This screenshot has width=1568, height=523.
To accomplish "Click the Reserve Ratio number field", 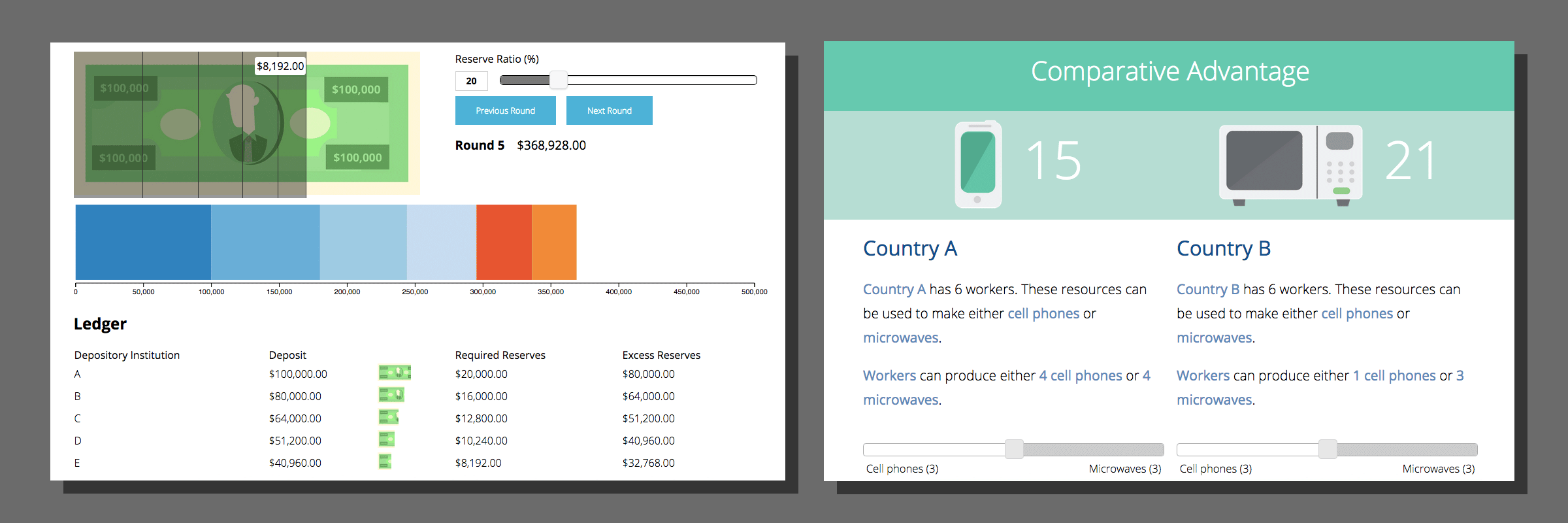I will pyautogui.click(x=471, y=81).
